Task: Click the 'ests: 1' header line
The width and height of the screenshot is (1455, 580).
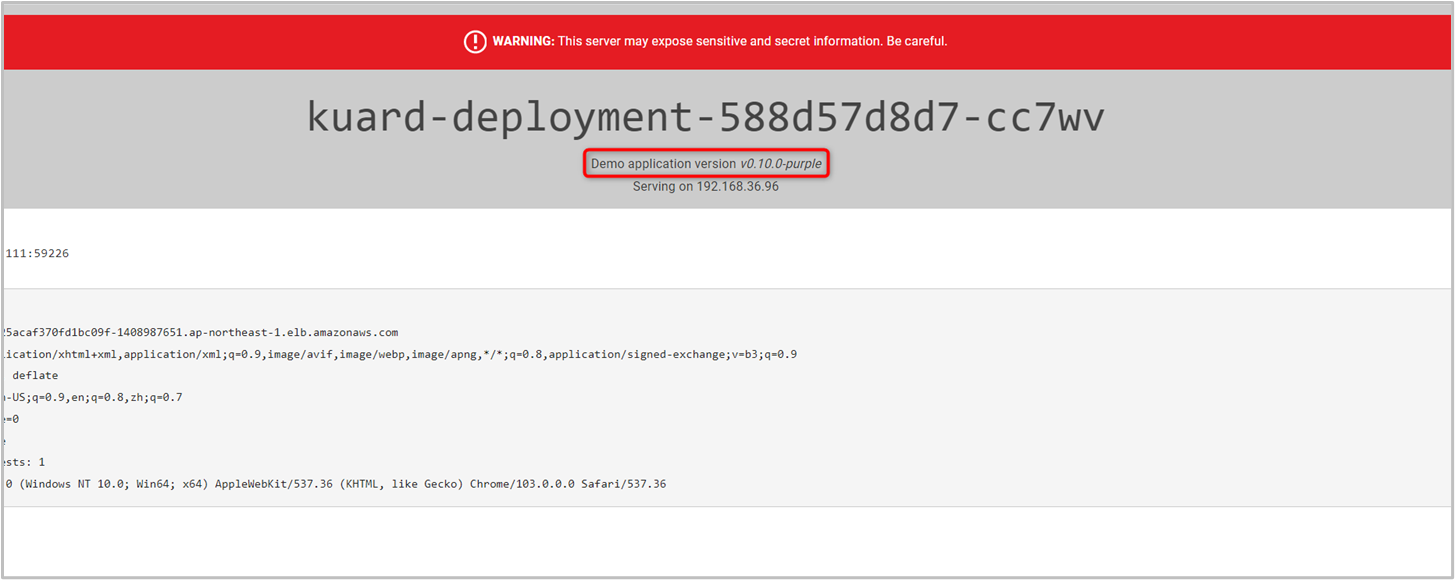Action: [24, 462]
